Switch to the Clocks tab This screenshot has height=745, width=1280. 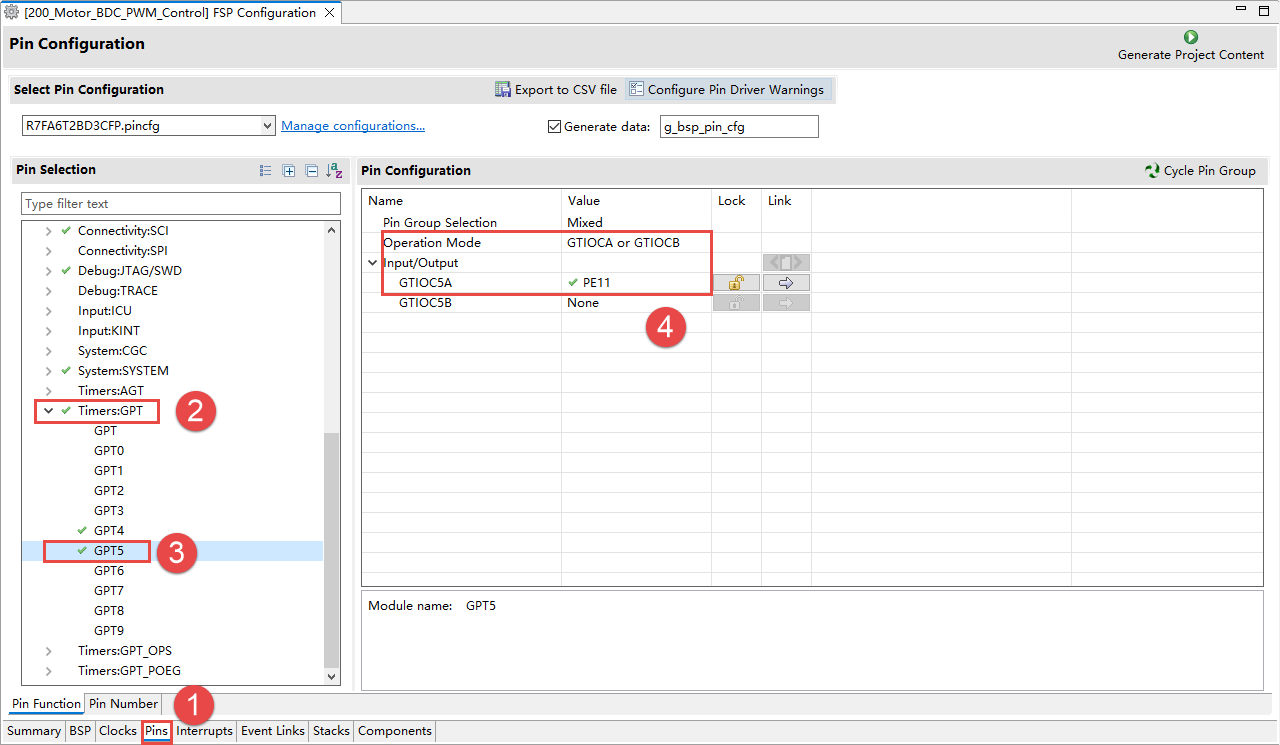[118, 731]
